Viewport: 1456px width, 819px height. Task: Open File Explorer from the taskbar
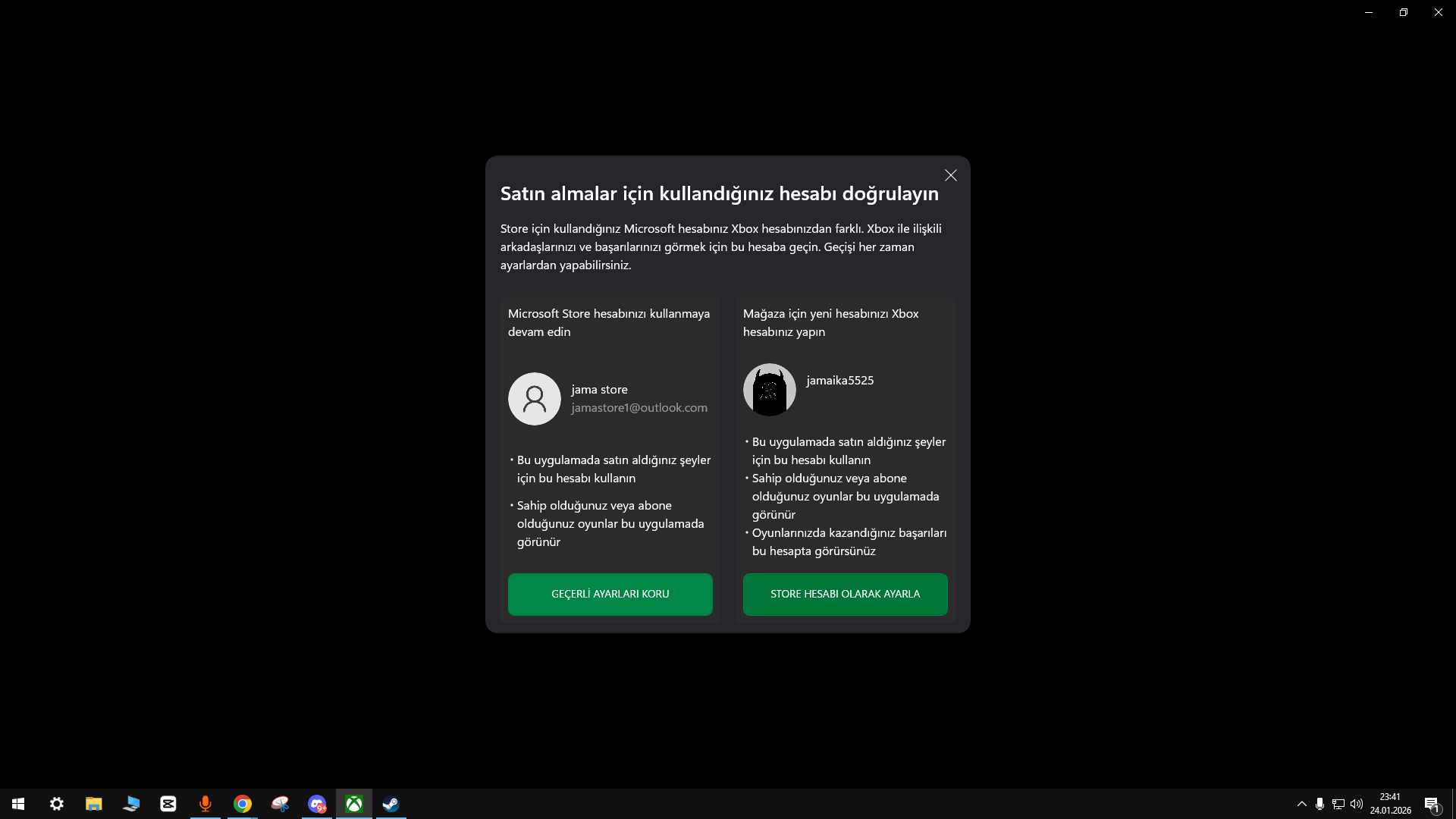point(94,804)
